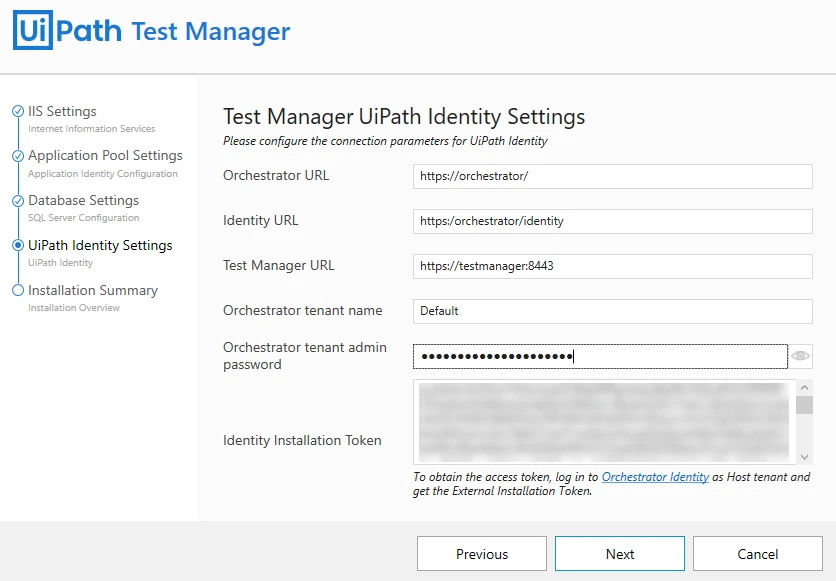This screenshot has width=836, height=581.
Task: Click the 'Orchestrator tenant admin password' label
Action: (305, 356)
